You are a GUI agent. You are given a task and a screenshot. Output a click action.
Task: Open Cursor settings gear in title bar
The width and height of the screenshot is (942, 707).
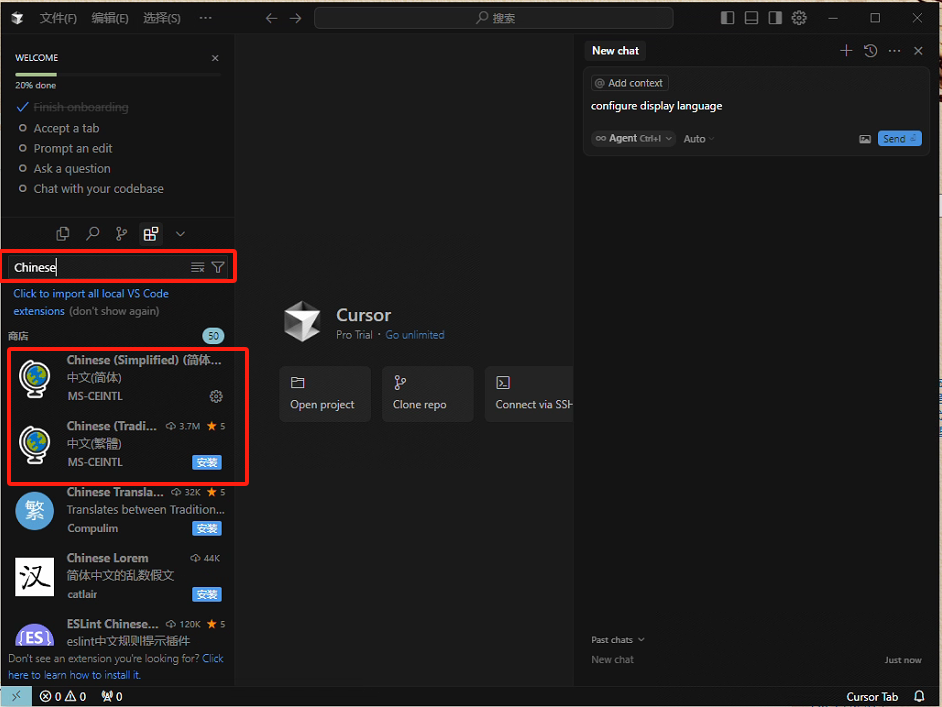[799, 18]
